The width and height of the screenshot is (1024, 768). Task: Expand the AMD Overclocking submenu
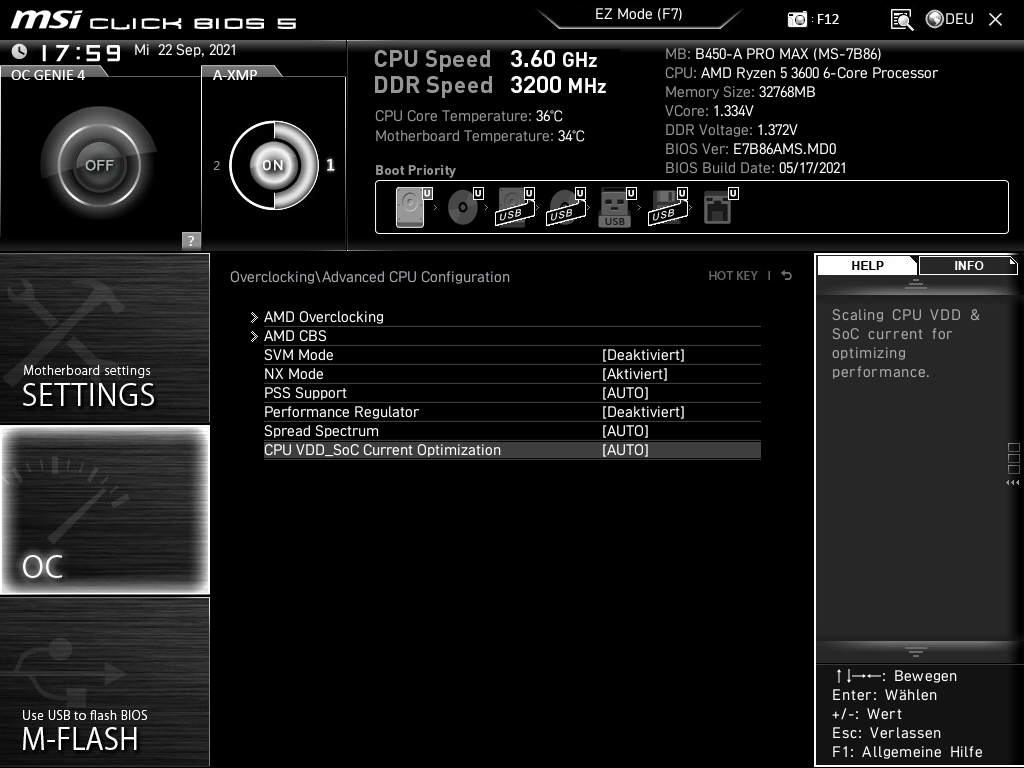point(323,317)
